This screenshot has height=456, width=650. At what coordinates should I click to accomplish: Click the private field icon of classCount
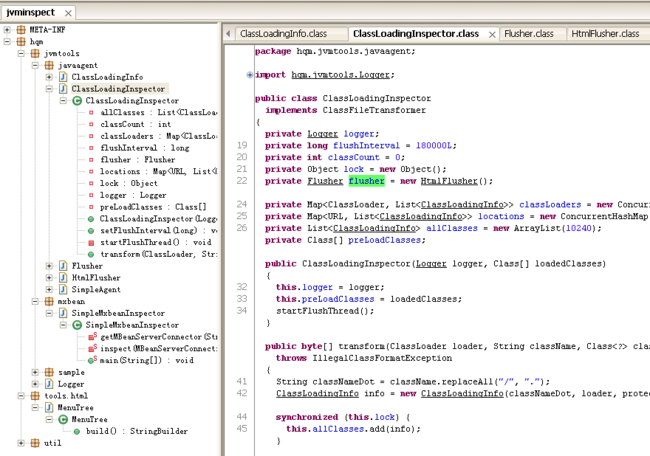pyautogui.click(x=91, y=124)
